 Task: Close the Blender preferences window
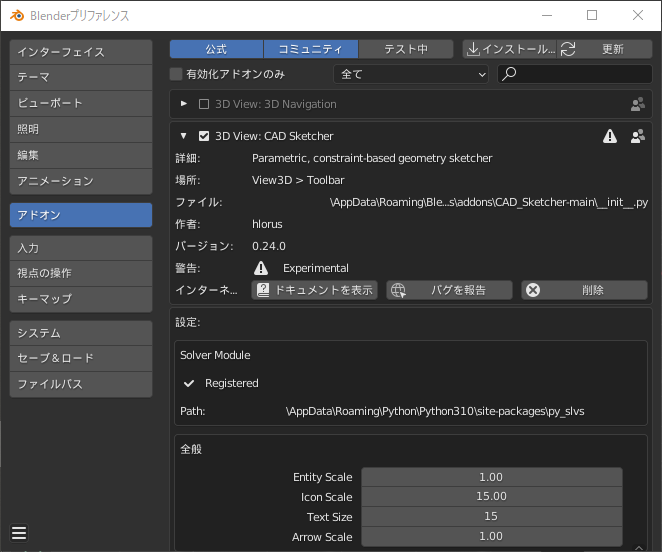tap(638, 16)
